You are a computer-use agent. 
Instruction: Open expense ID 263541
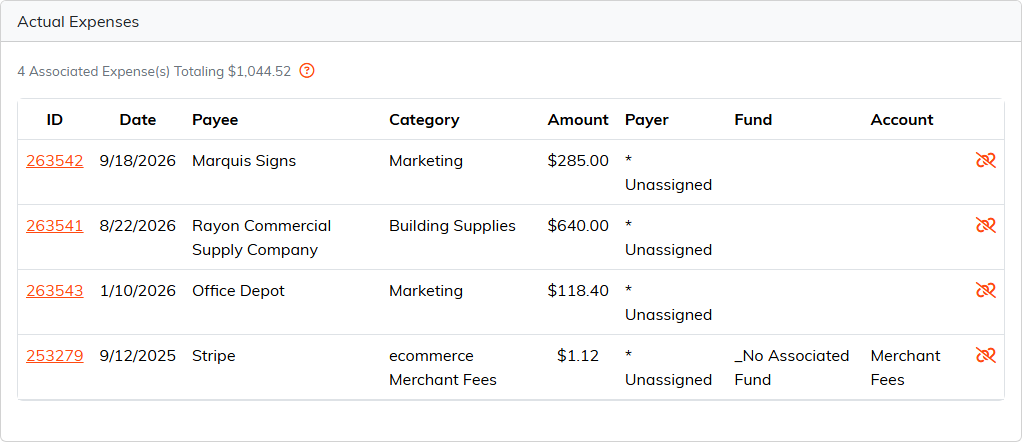click(x=55, y=226)
